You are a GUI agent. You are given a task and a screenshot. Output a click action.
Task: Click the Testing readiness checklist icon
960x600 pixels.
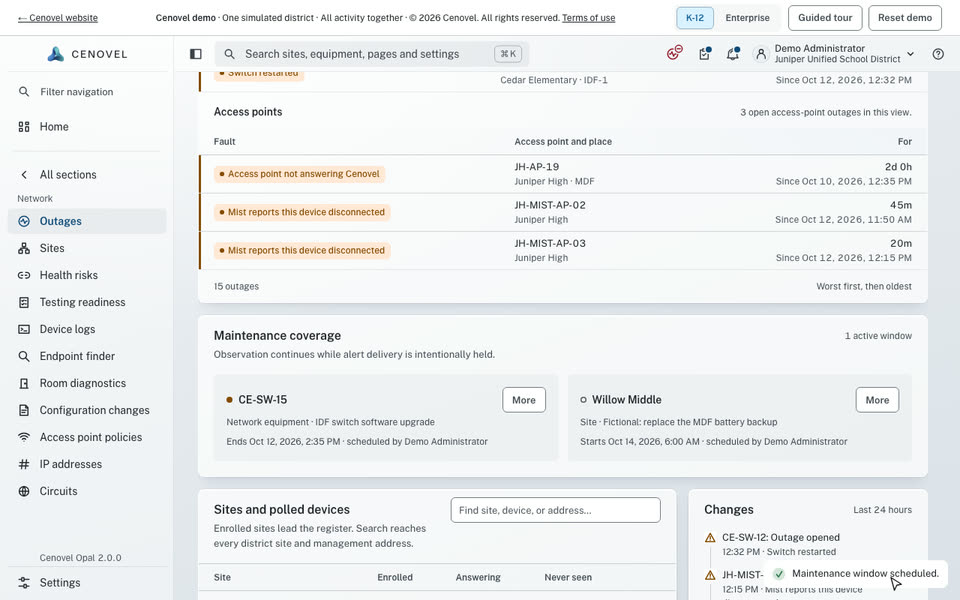(x=24, y=302)
